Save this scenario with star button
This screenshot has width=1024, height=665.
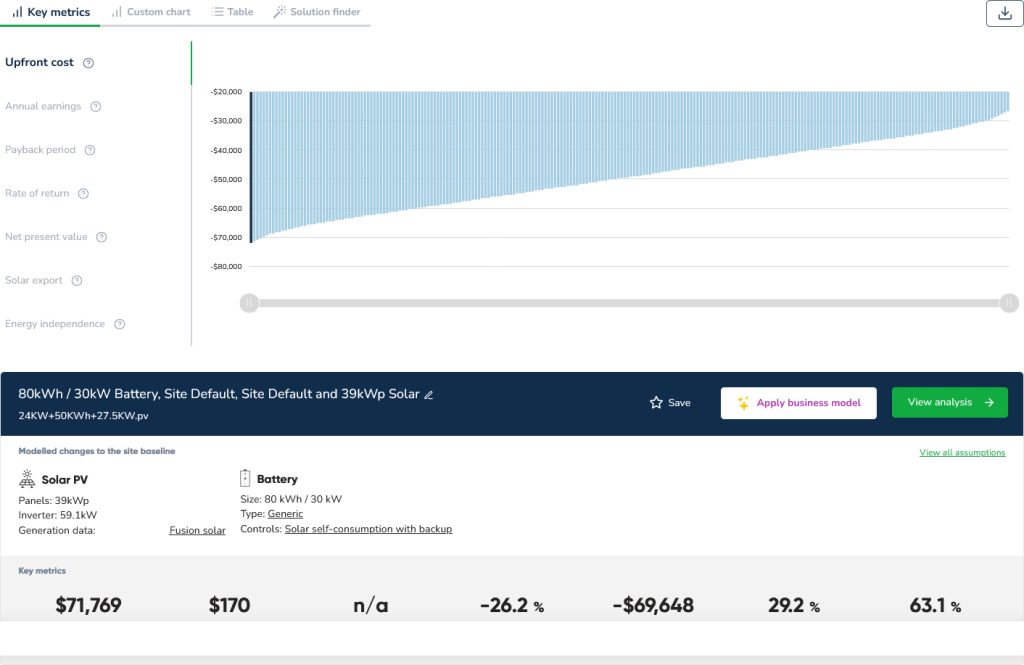[x=670, y=403]
